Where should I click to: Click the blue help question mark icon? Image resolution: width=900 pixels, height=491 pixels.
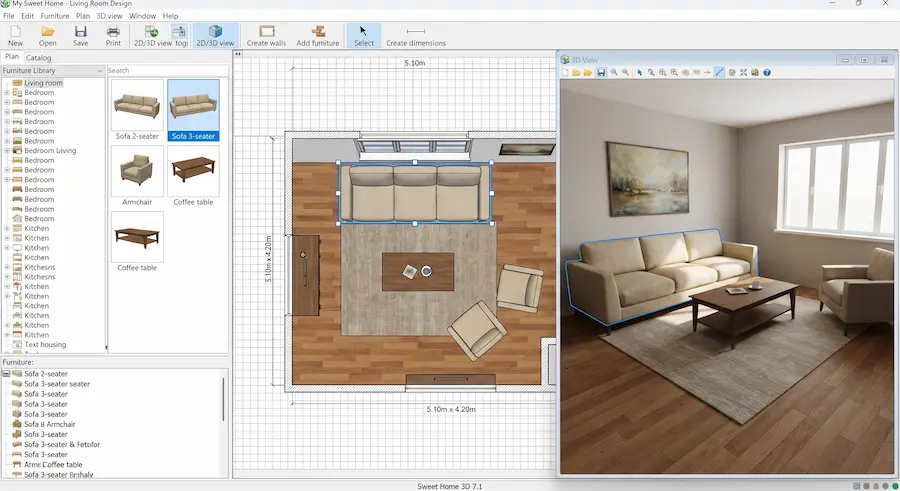click(x=766, y=73)
